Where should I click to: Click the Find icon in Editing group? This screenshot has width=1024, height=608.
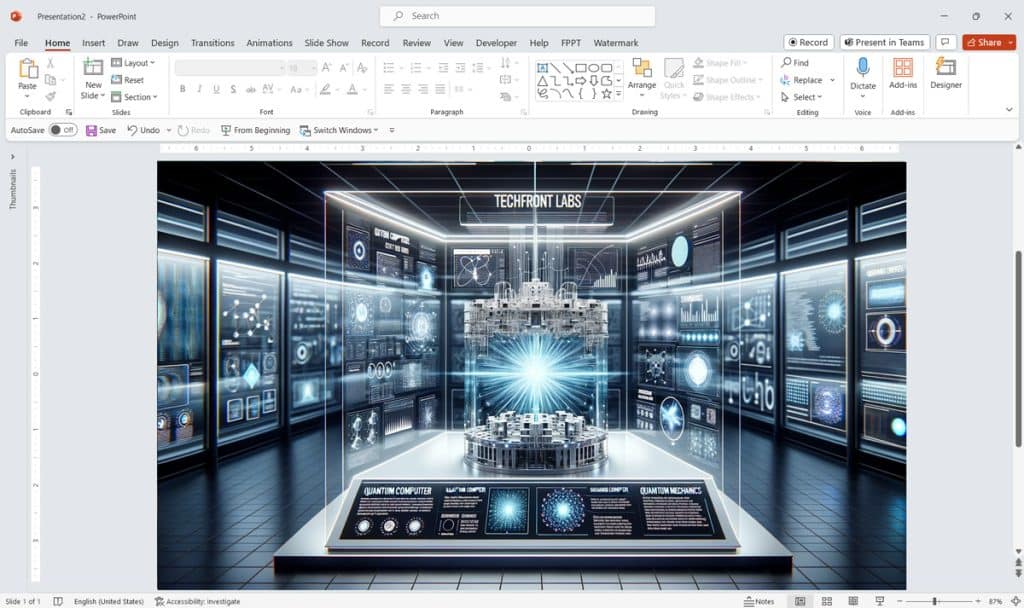point(789,61)
